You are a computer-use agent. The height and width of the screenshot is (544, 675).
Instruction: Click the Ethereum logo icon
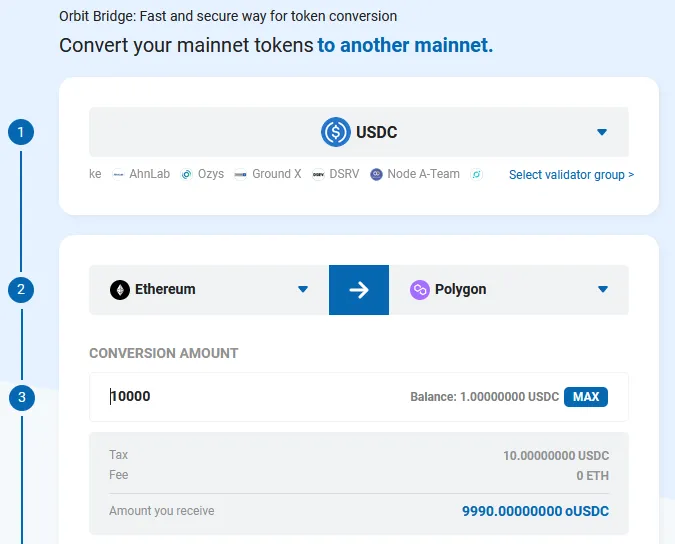pyautogui.click(x=120, y=290)
